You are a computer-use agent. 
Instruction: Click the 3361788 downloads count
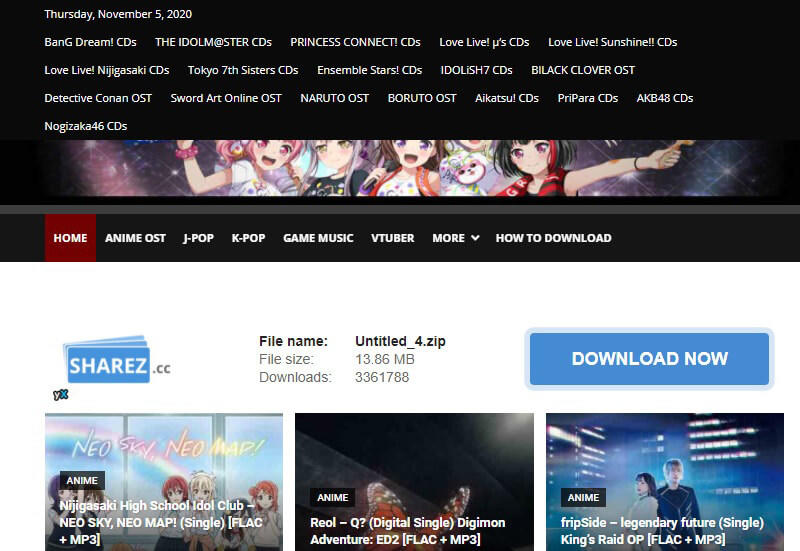(x=382, y=377)
